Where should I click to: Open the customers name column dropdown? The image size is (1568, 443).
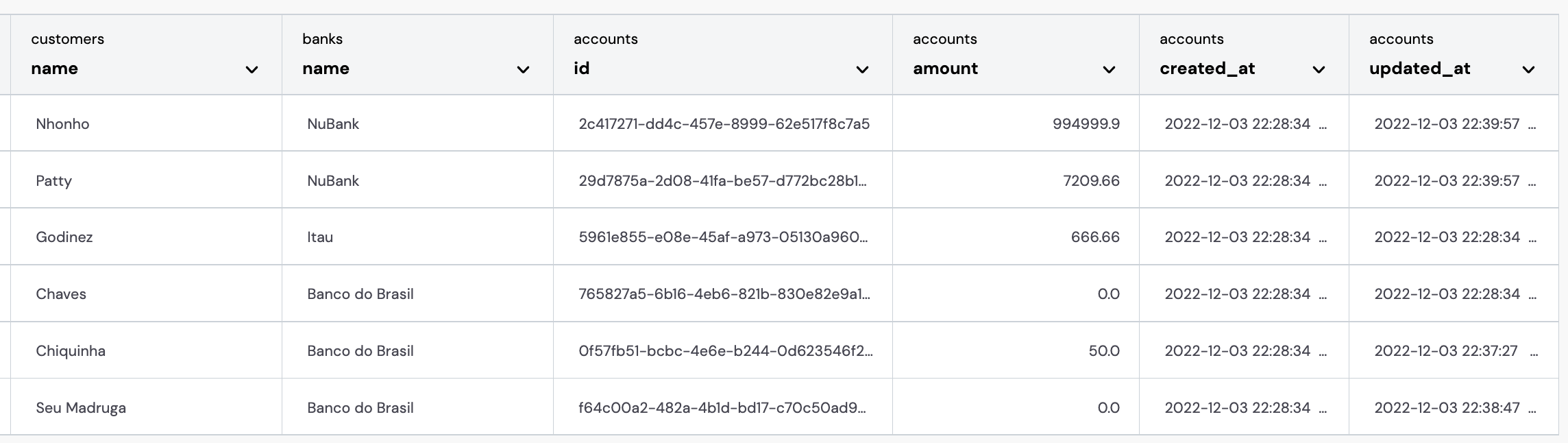point(253,70)
